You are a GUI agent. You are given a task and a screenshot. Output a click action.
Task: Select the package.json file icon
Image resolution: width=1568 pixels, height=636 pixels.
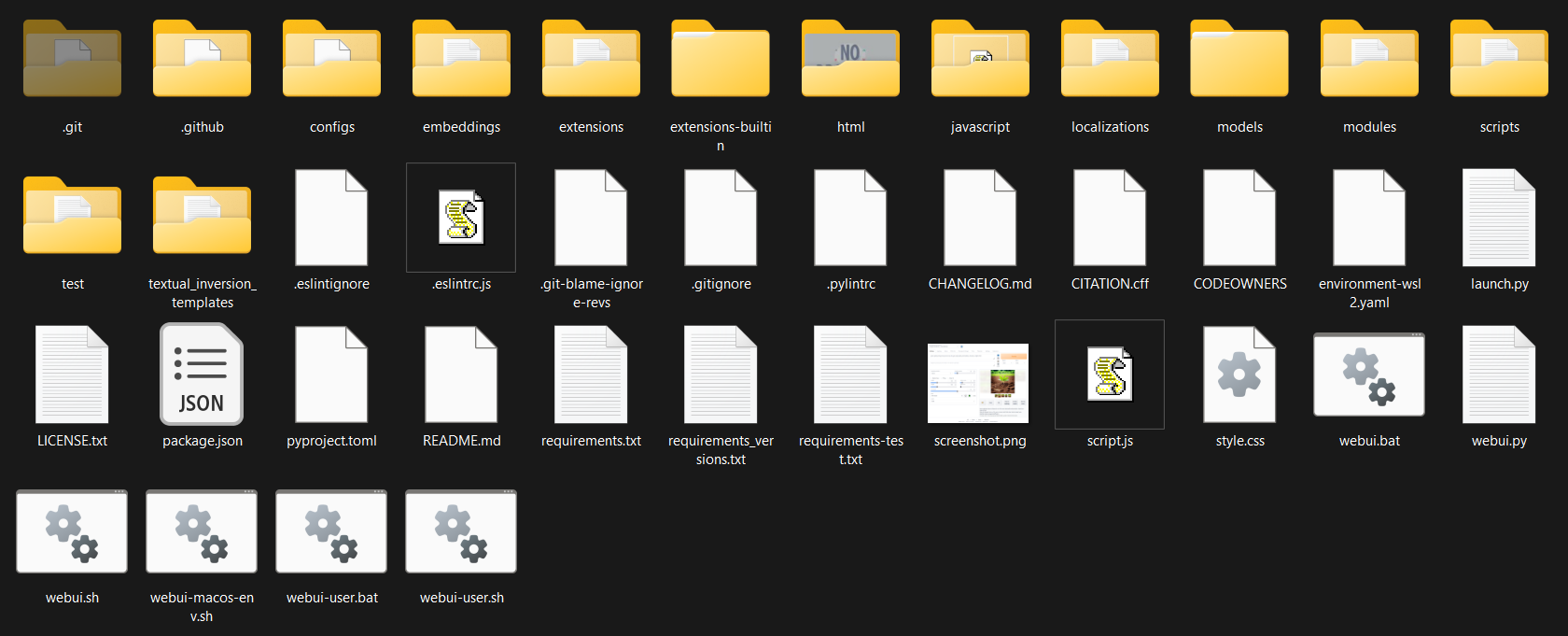point(202,375)
